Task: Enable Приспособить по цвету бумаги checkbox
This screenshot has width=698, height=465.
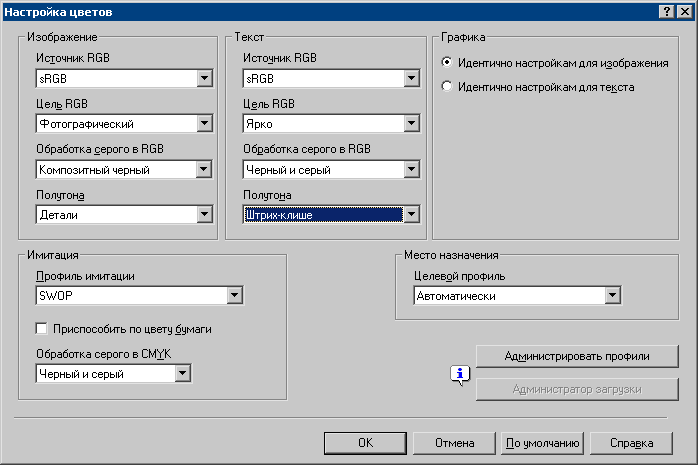Action: tap(41, 329)
